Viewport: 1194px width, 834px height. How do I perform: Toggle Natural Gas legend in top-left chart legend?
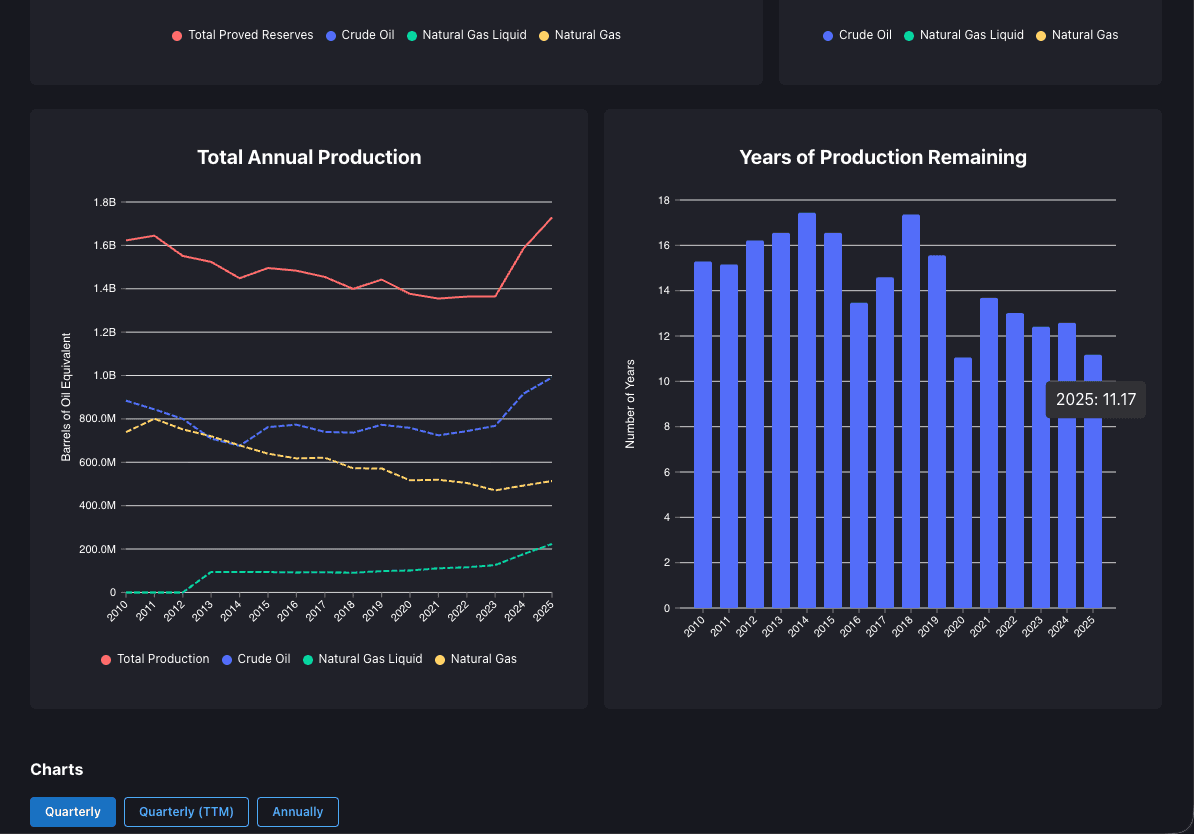[x=579, y=35]
